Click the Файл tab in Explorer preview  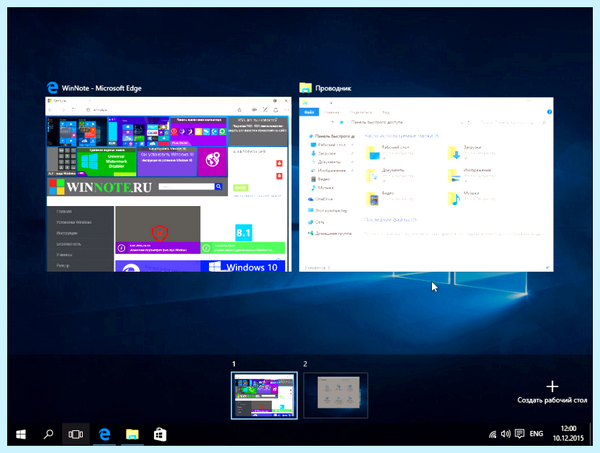point(309,112)
